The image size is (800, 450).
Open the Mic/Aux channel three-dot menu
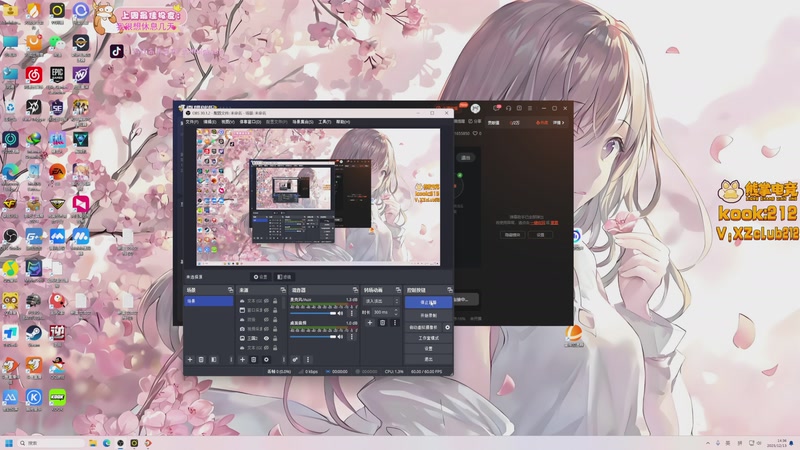click(x=352, y=313)
